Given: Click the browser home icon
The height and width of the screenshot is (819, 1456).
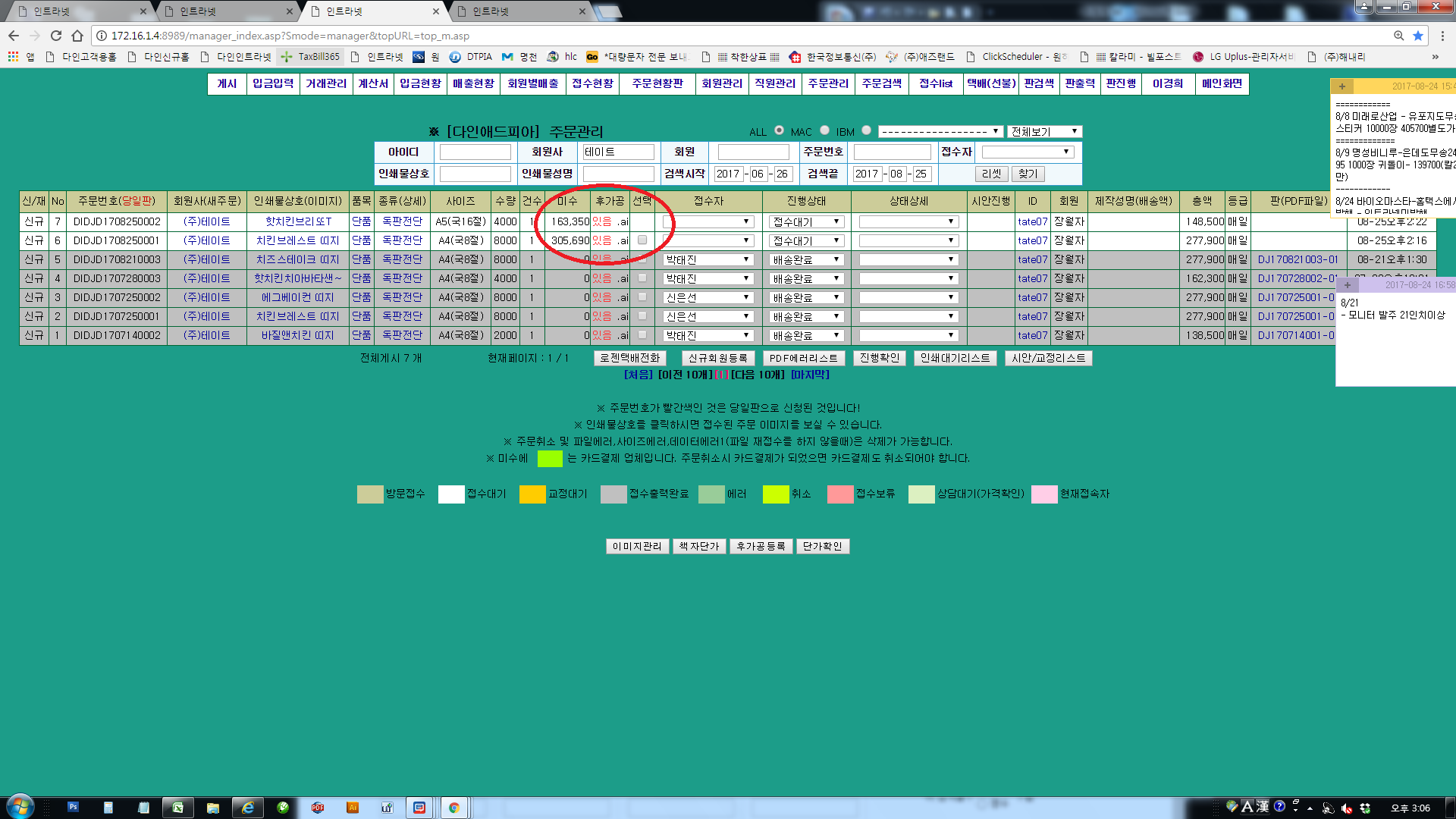Looking at the screenshot, I should click(77, 36).
